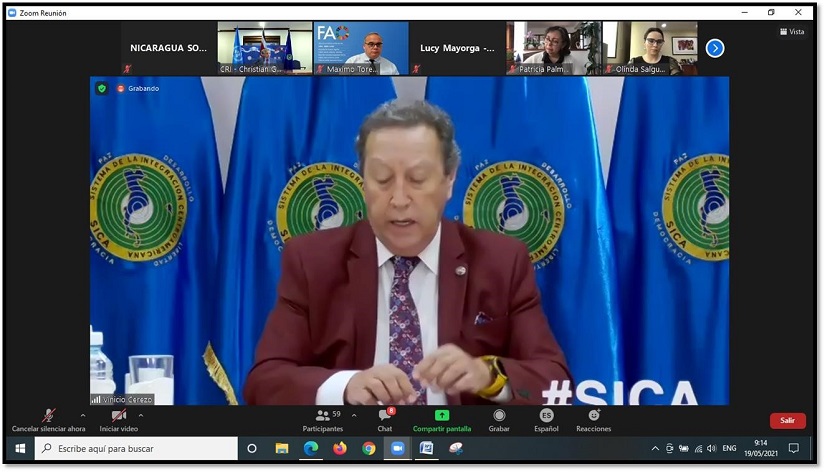Click green encryption shield icon
The image size is (825, 472).
pos(102,88)
